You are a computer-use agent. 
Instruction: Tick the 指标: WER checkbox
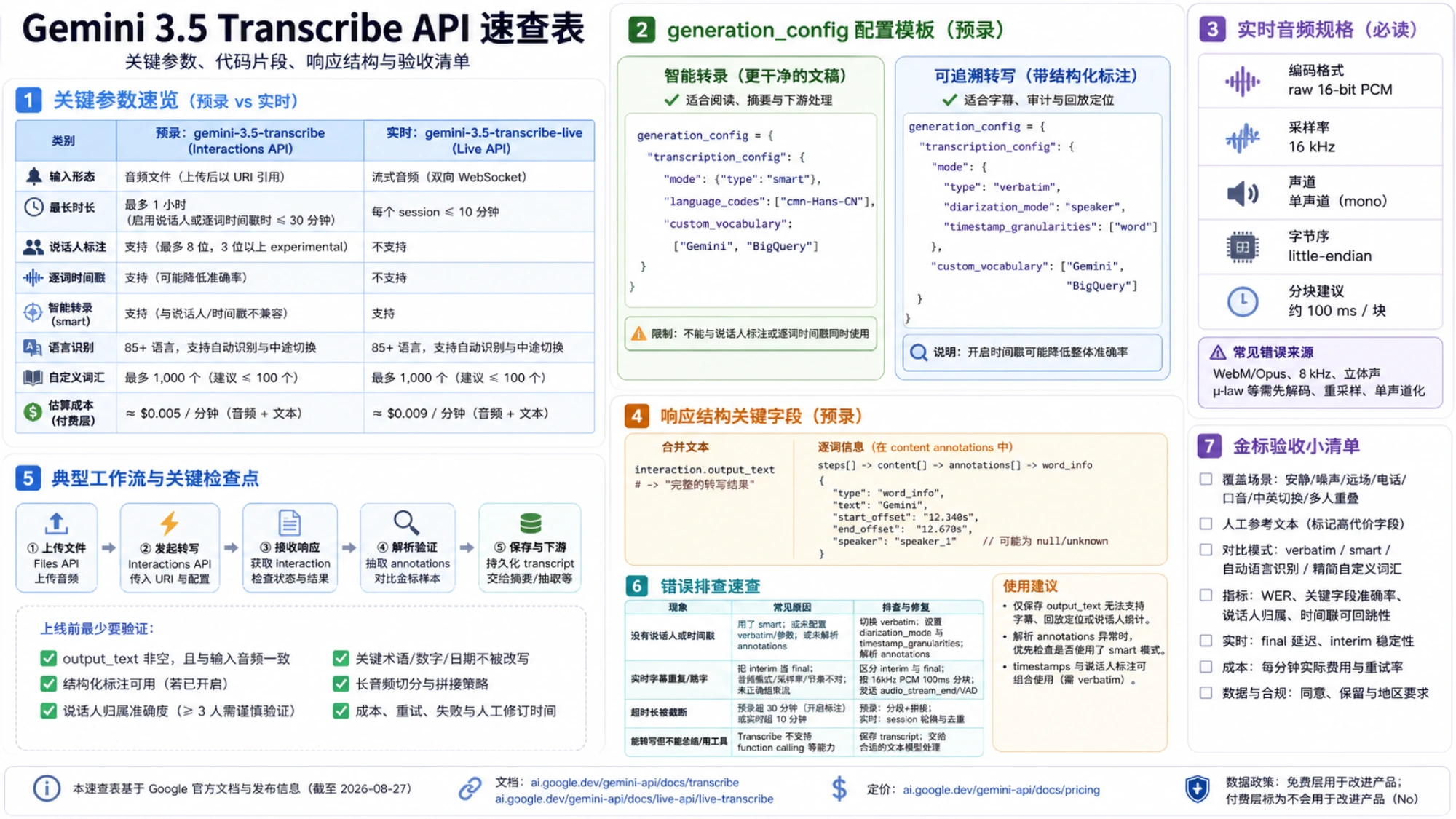click(1206, 596)
